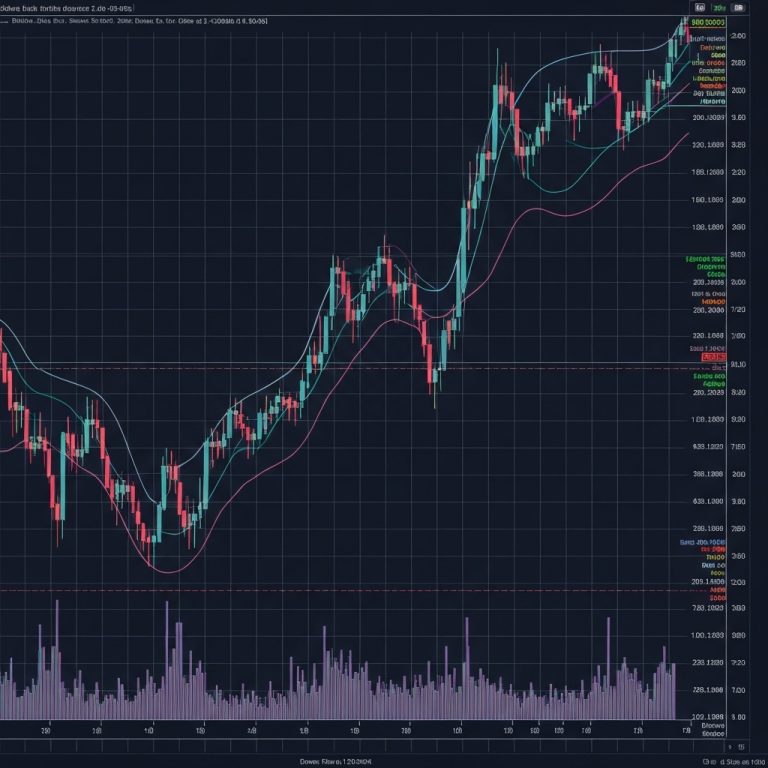This screenshot has width=768, height=768.
Task: Click the first small icon button in top-right corner
Action: click(x=700, y=6)
